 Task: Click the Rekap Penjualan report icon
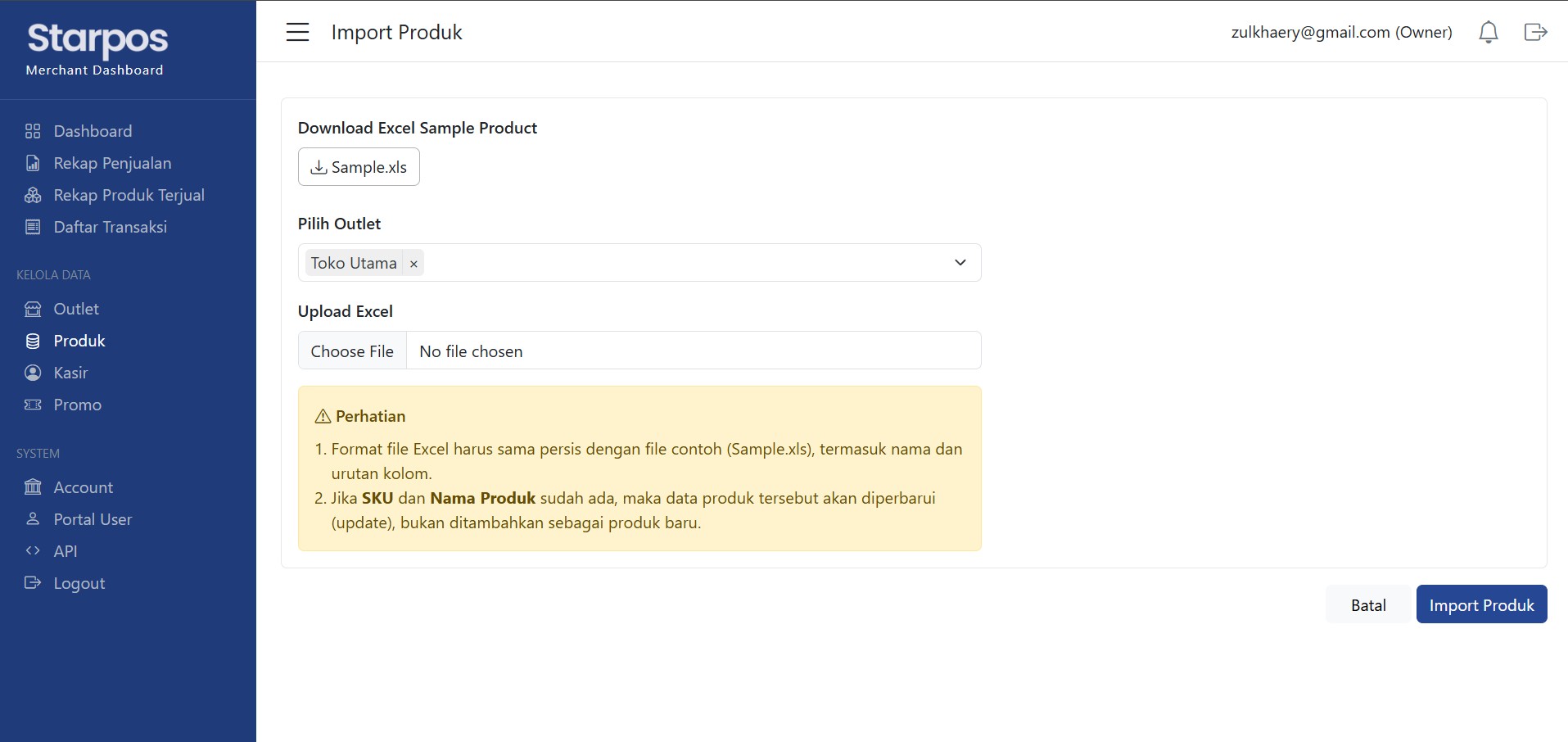pos(33,163)
